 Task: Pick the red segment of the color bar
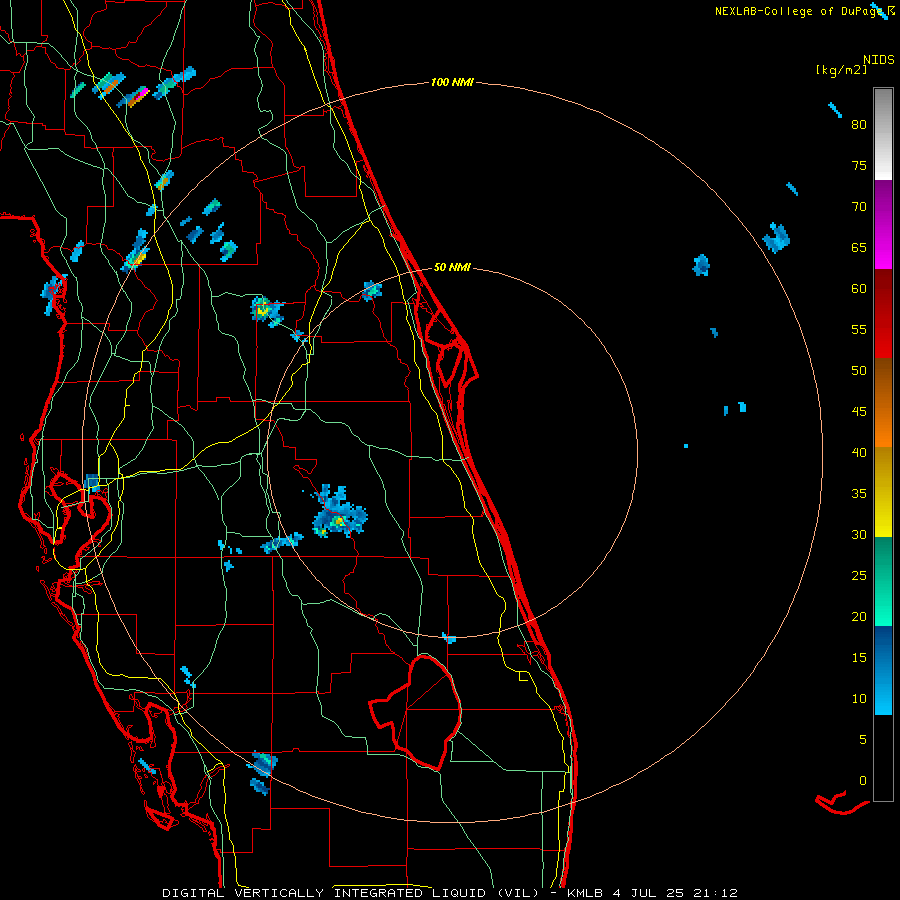883,313
